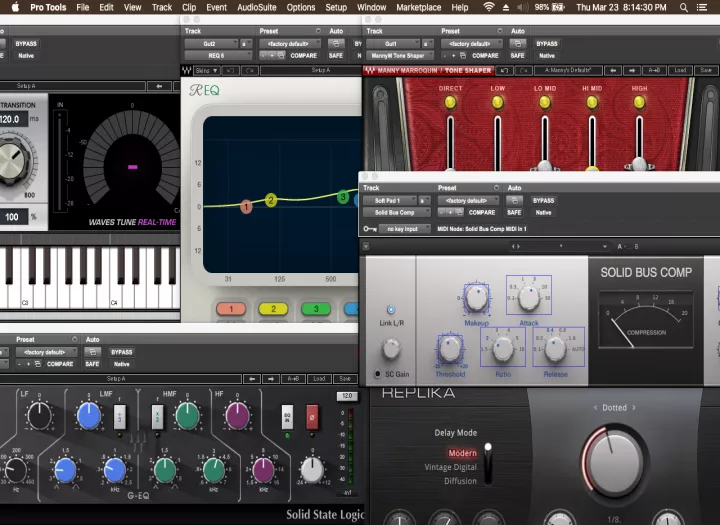This screenshot has height=525, width=720.
Task: Click Load button in Tone Shaper toolbar
Action: coord(680,70)
